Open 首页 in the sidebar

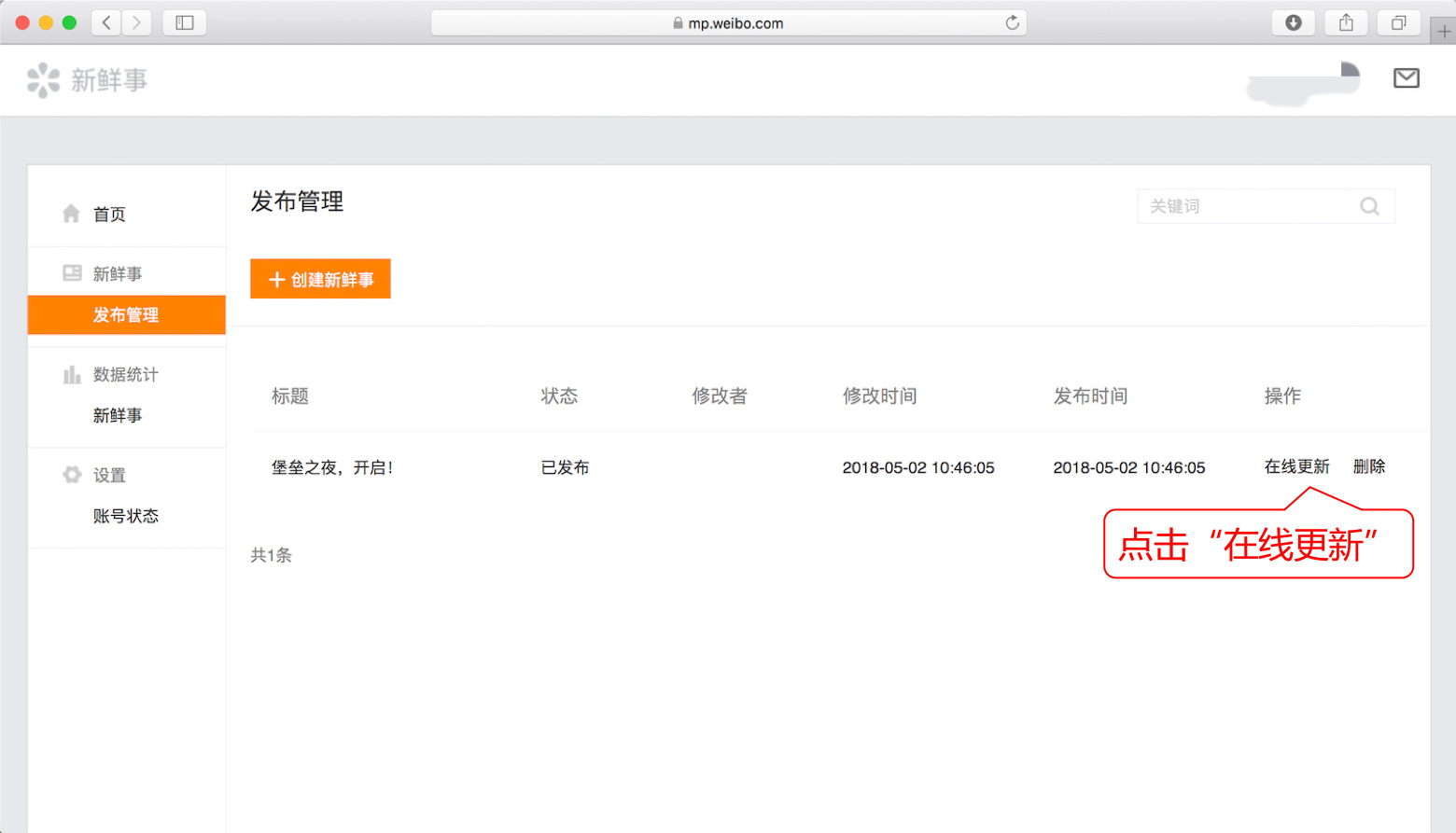click(x=109, y=215)
